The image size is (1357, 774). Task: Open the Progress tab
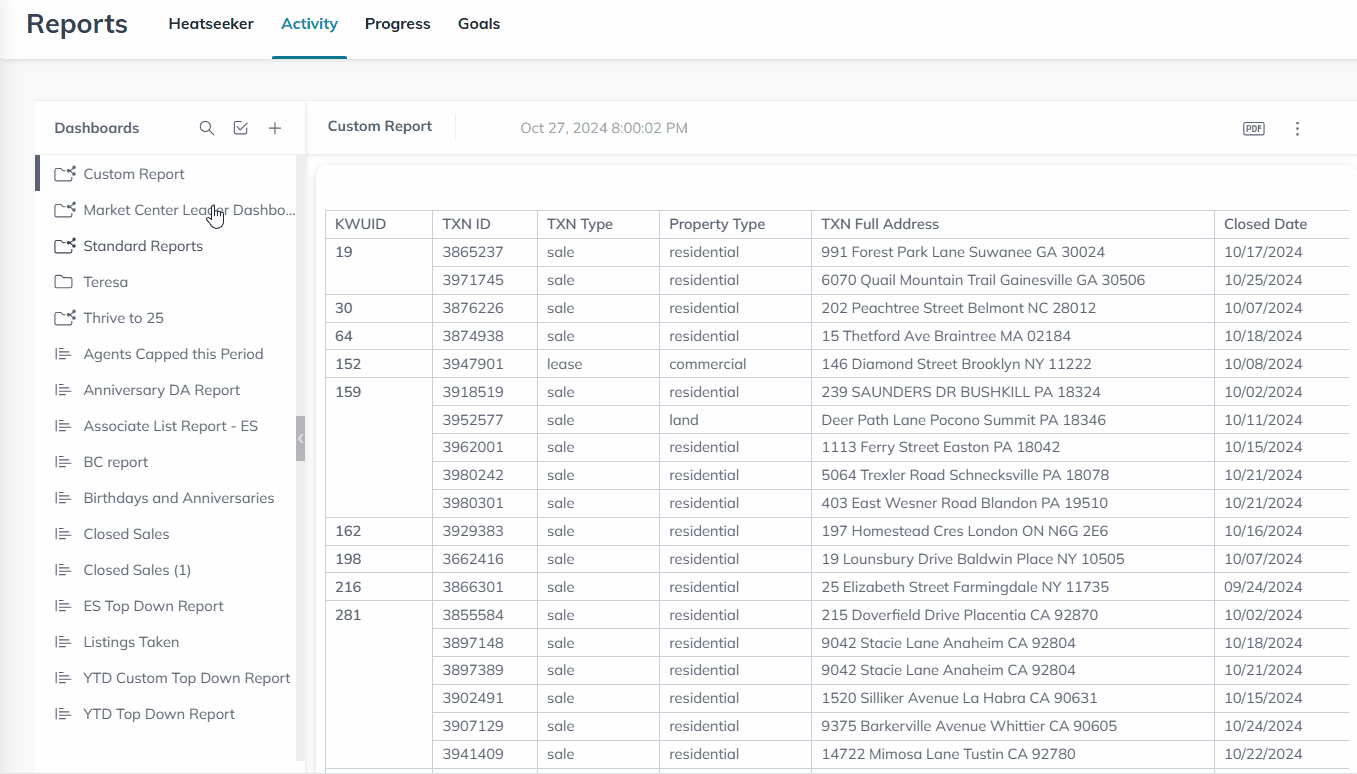(x=397, y=24)
